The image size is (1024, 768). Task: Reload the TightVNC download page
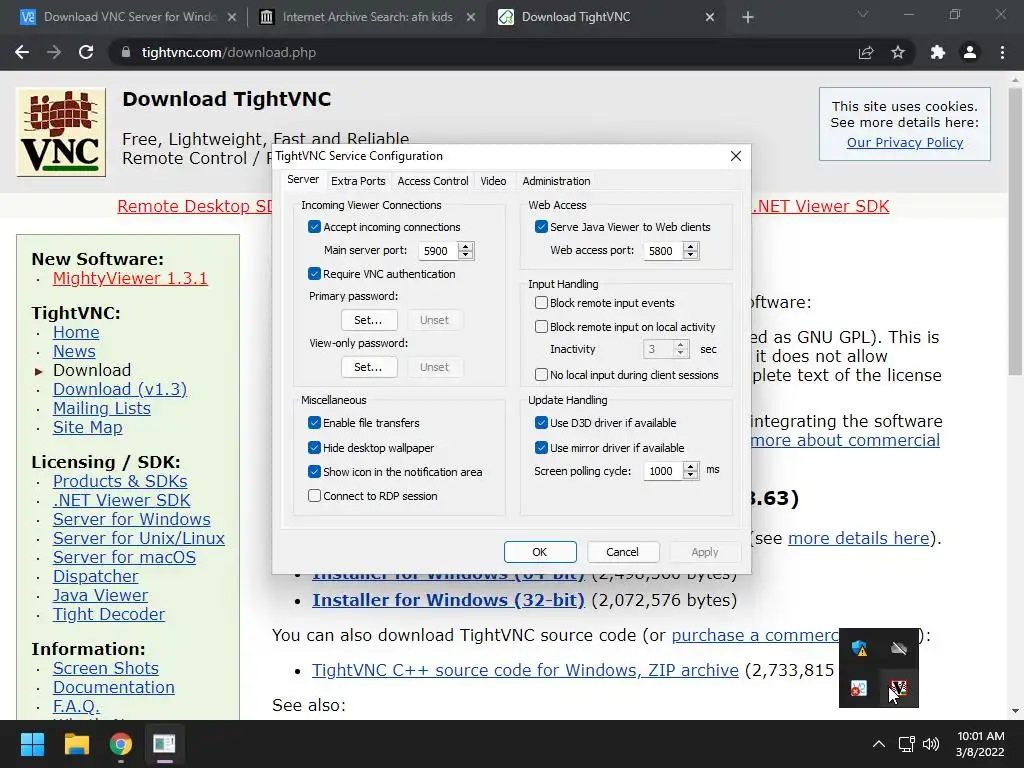pyautogui.click(x=86, y=52)
